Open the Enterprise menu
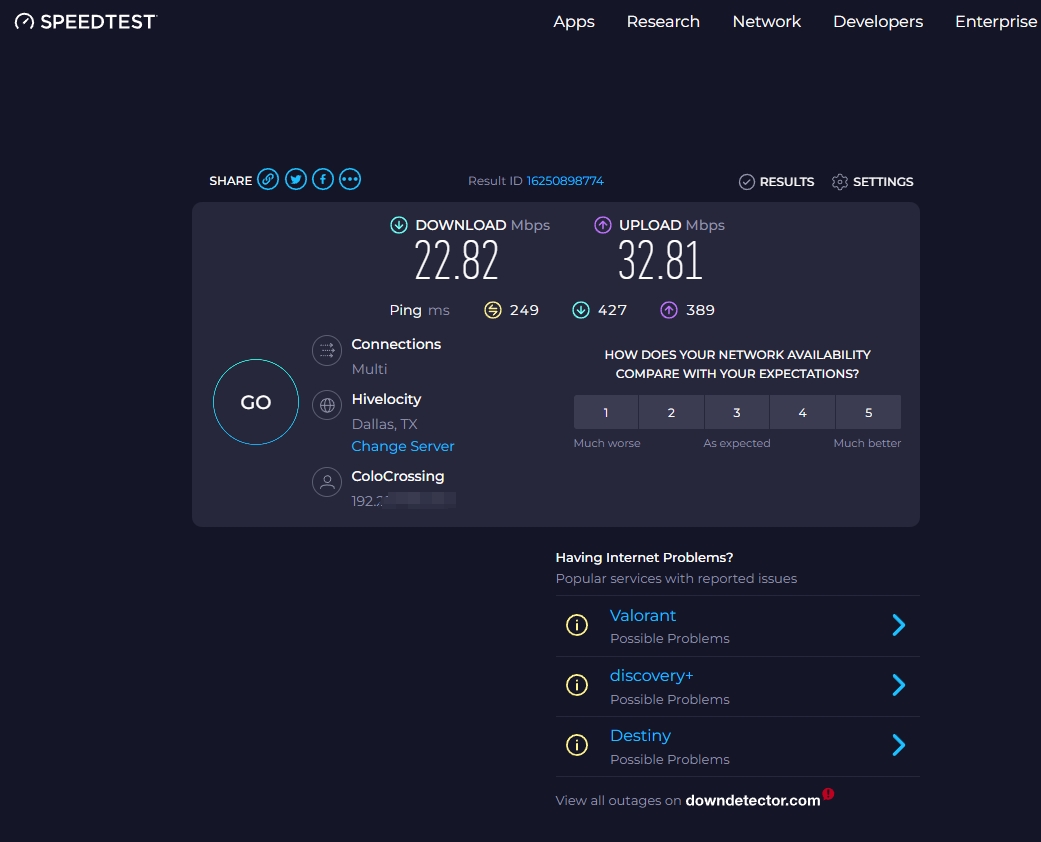 996,22
